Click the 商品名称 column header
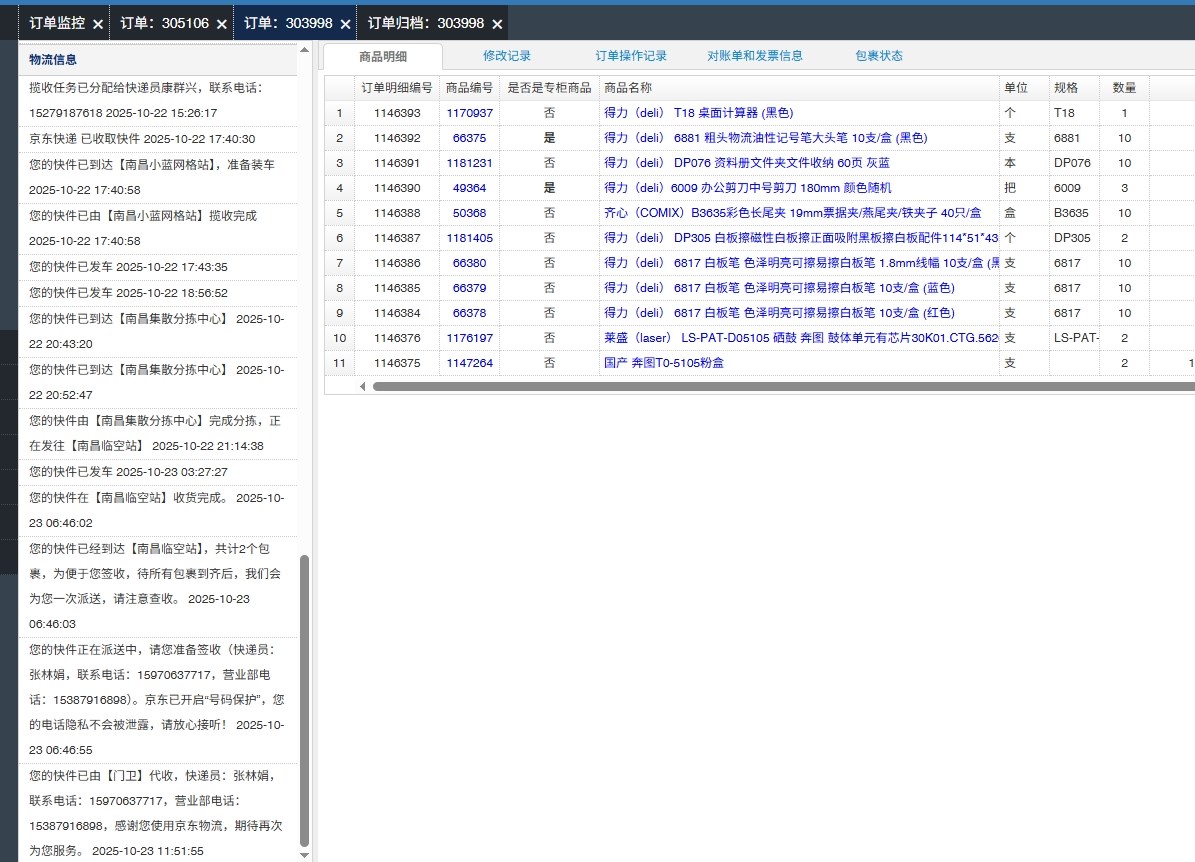This screenshot has width=1195, height=862. click(x=628, y=88)
